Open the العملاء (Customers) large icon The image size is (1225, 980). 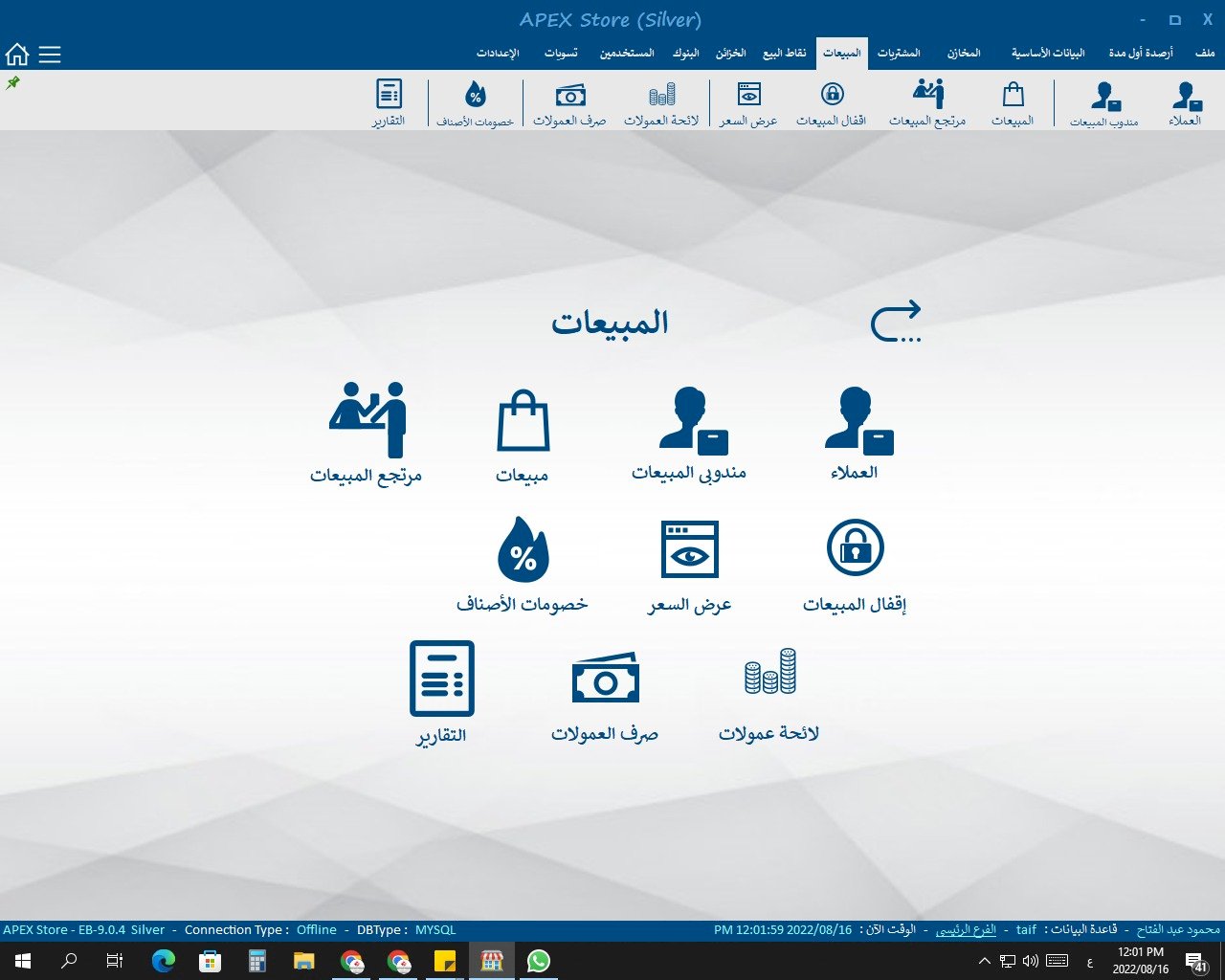tap(857, 419)
